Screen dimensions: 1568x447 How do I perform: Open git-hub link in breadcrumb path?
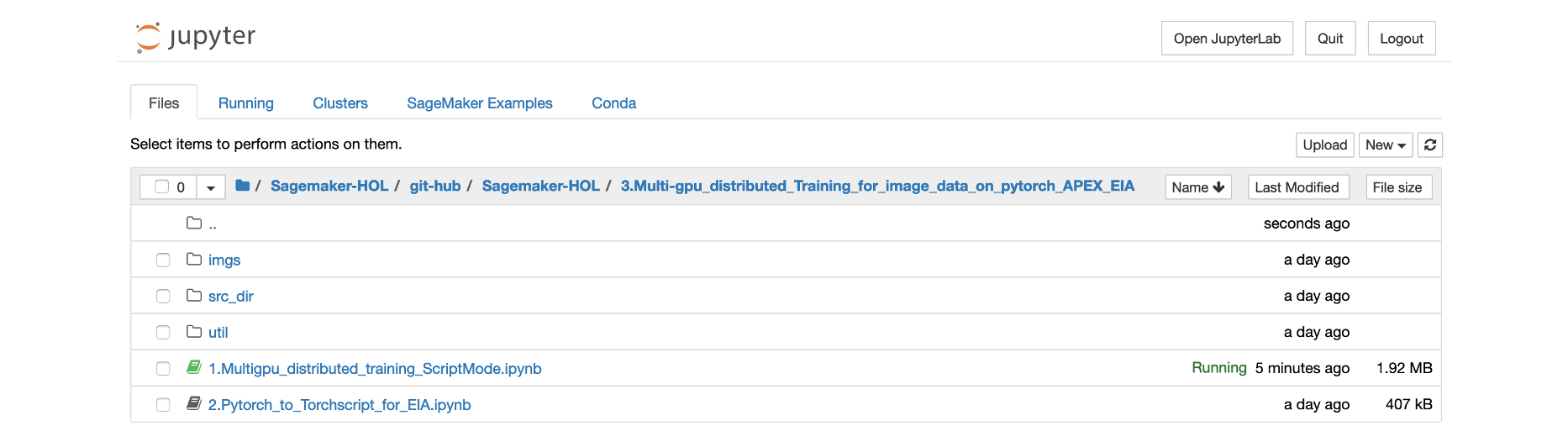coord(435,186)
